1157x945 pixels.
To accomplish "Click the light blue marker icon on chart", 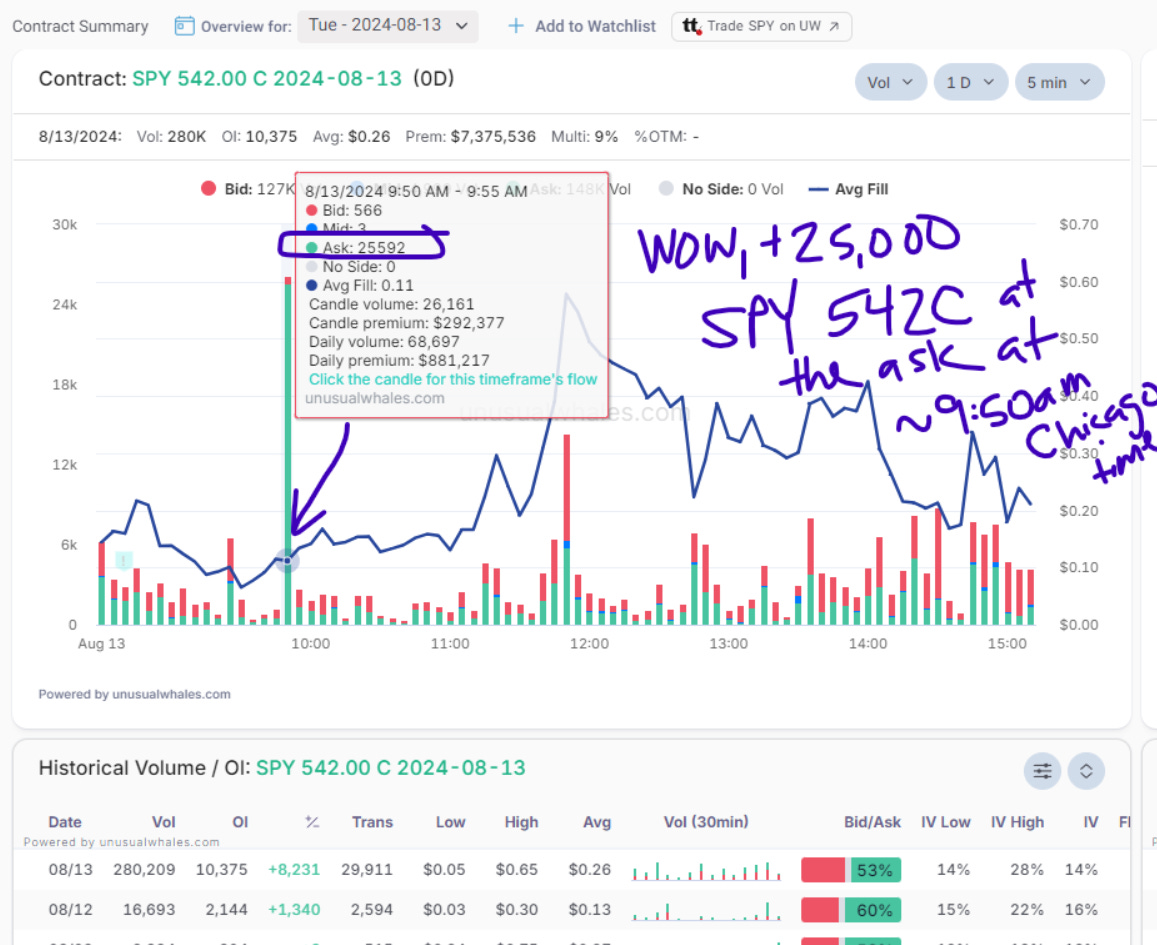I will 123,561.
